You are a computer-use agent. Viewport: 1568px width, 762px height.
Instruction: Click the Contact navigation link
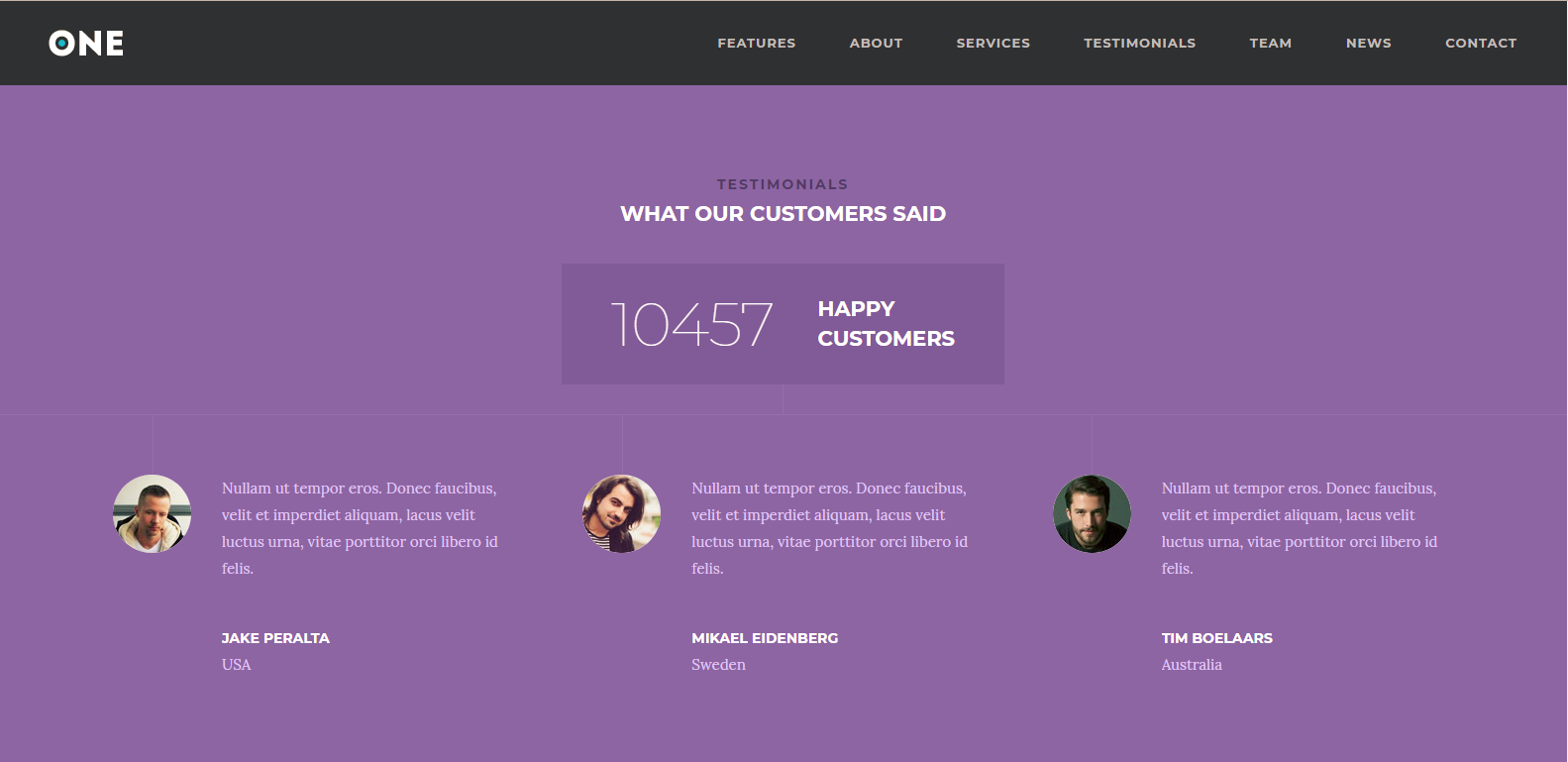point(1480,44)
